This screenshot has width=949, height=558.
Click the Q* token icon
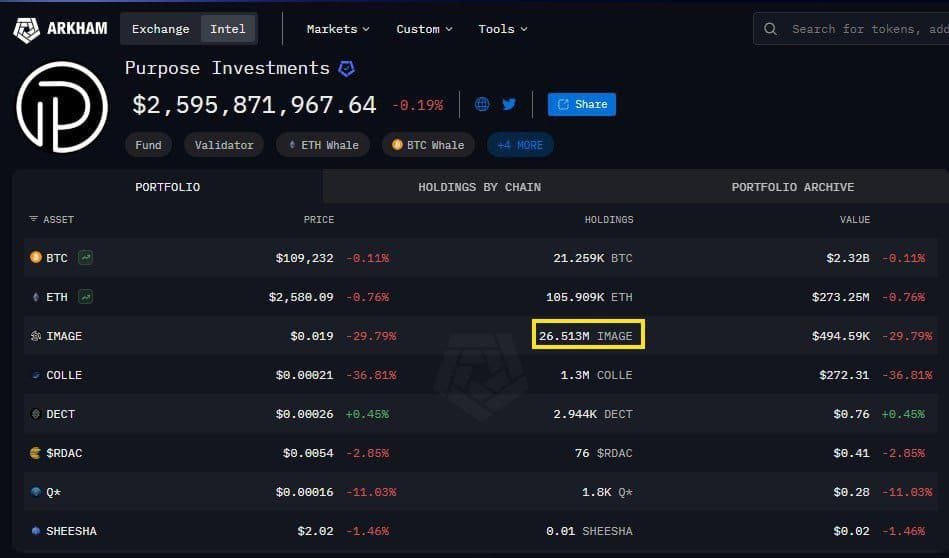[x=36, y=491]
